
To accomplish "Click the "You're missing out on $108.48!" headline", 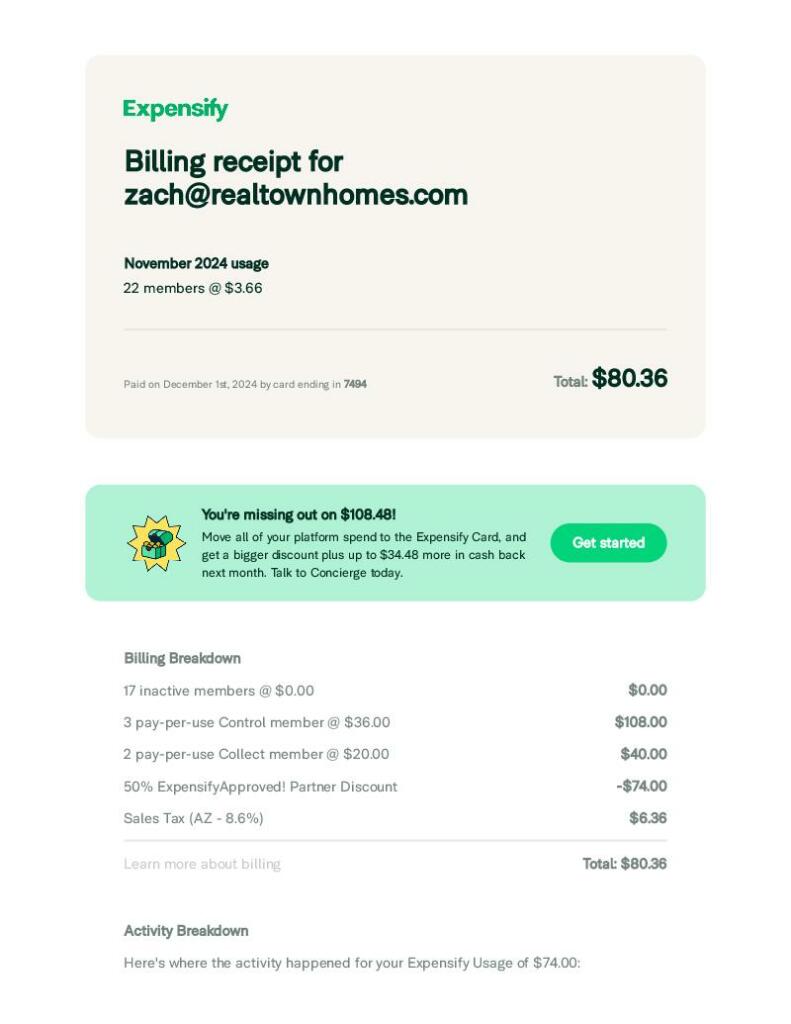I will pyautogui.click(x=298, y=514).
